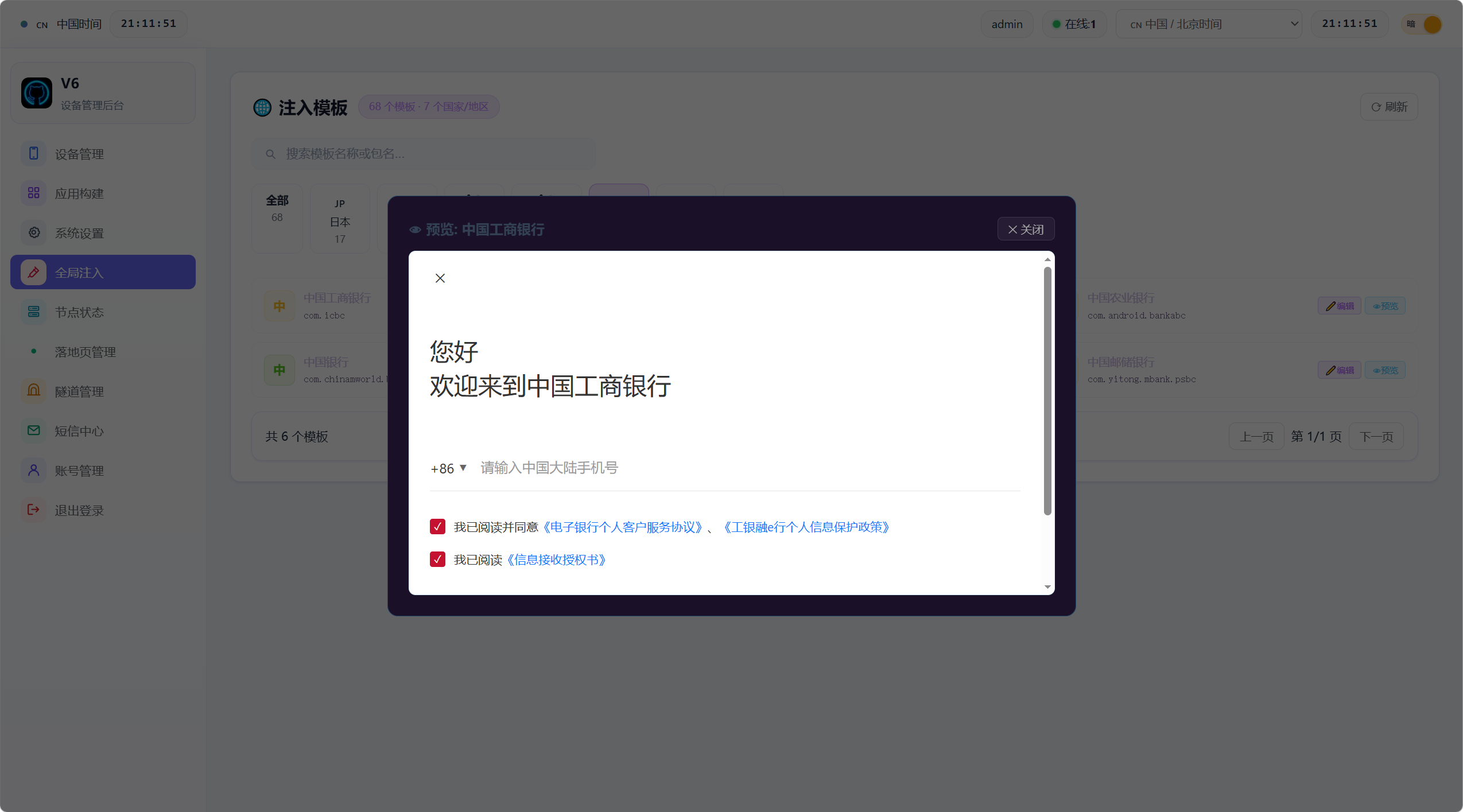Open the 中国 / 北京时间 timezone dropdown
The height and width of the screenshot is (812, 1463).
click(x=1209, y=24)
